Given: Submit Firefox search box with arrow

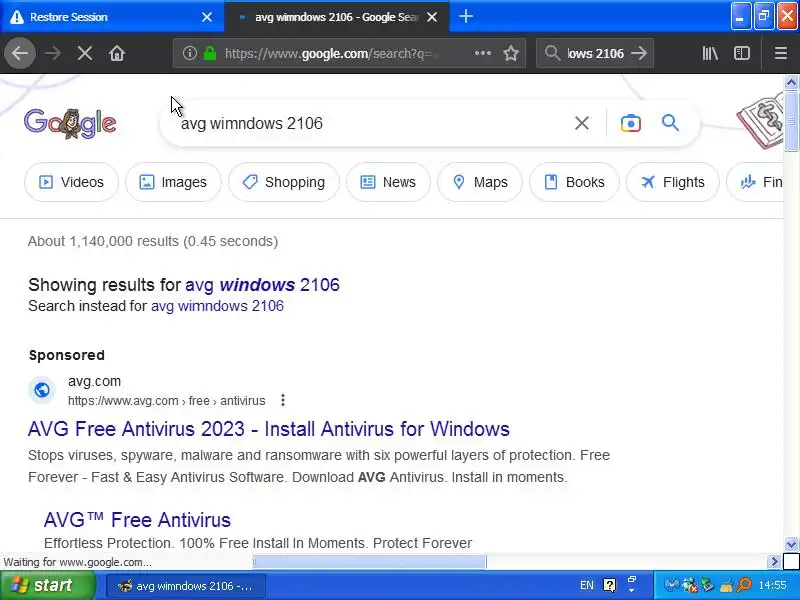Looking at the screenshot, I should point(639,53).
